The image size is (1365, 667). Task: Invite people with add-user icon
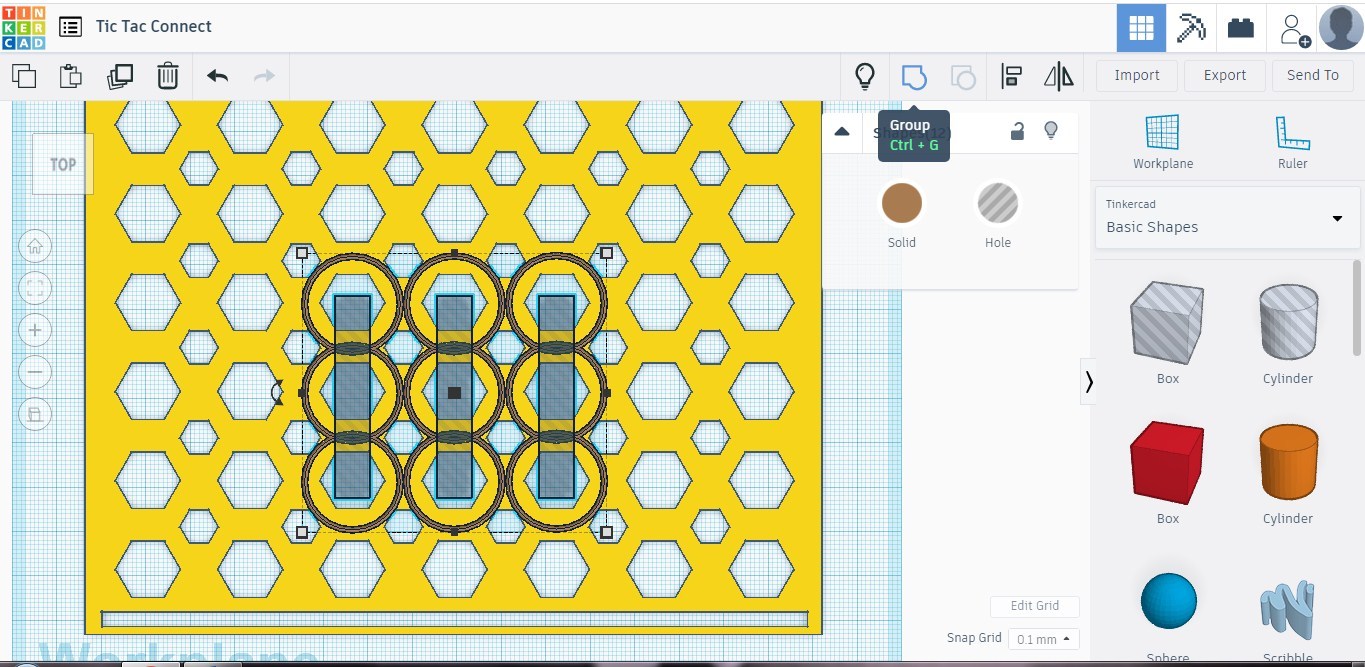click(x=1294, y=29)
